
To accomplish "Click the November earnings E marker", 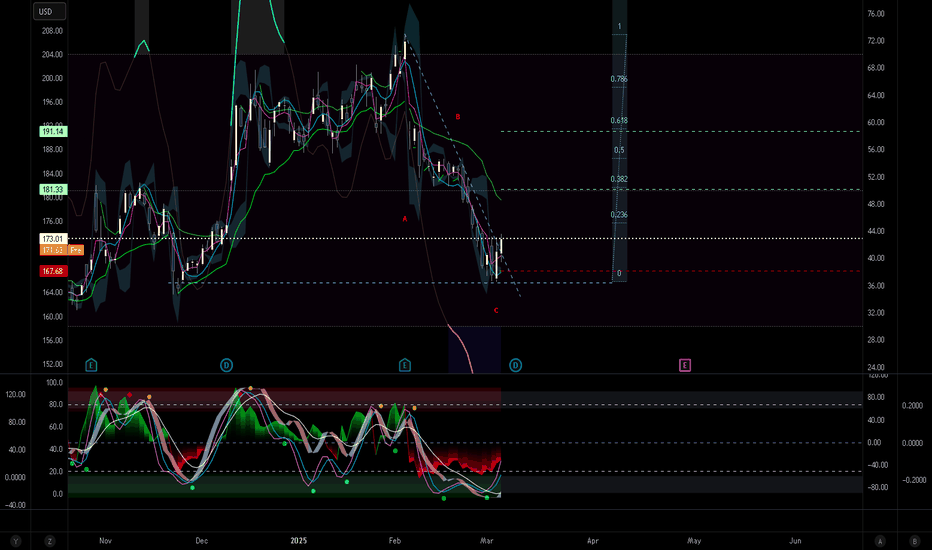I will point(91,365).
